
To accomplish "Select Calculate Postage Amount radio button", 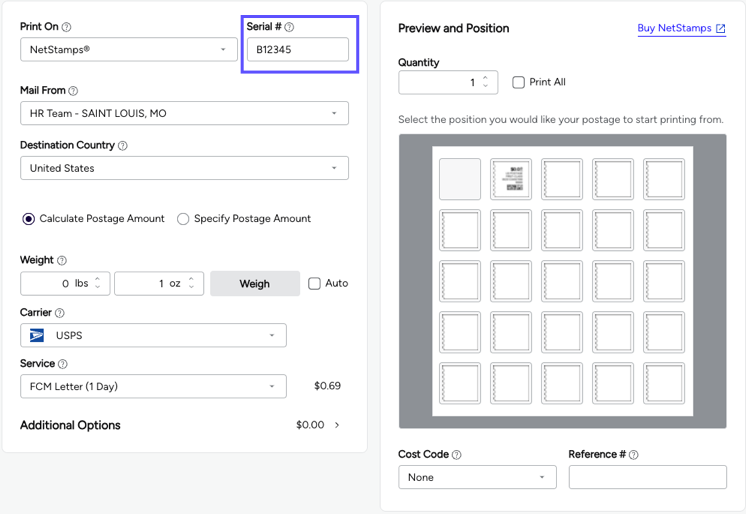I will [x=29, y=219].
